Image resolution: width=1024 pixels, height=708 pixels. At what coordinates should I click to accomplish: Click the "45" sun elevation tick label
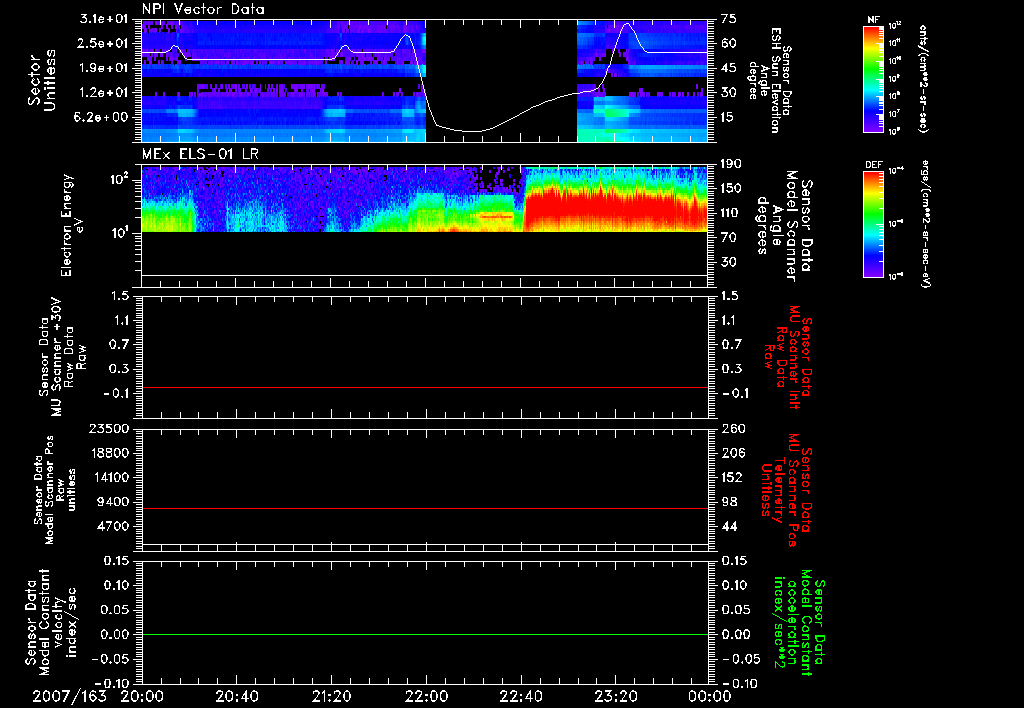(729, 68)
